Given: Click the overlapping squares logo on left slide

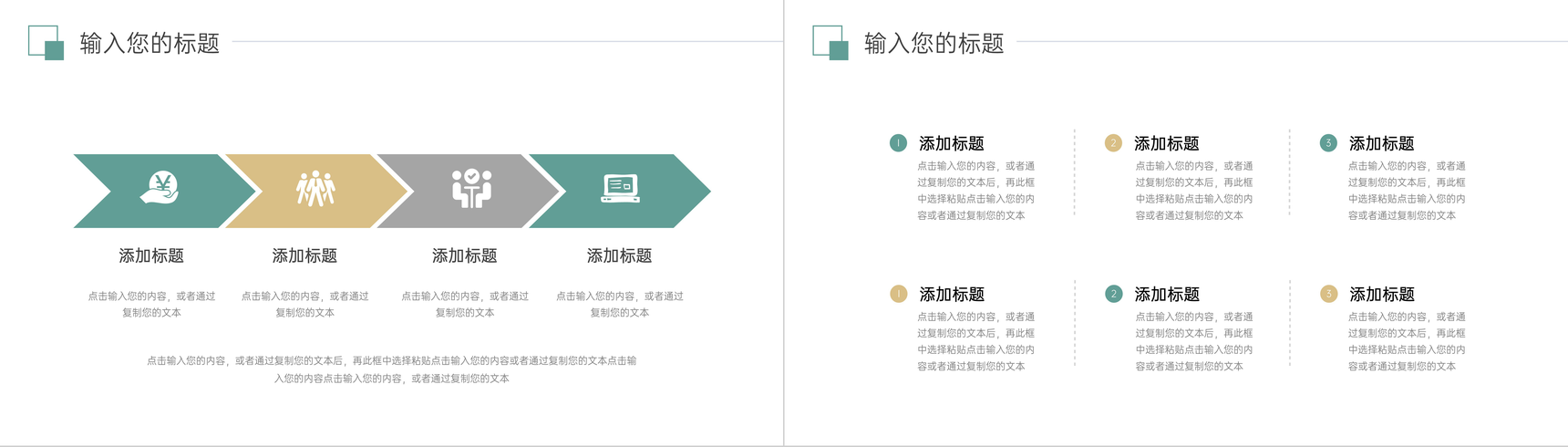Looking at the screenshot, I should coord(46,43).
